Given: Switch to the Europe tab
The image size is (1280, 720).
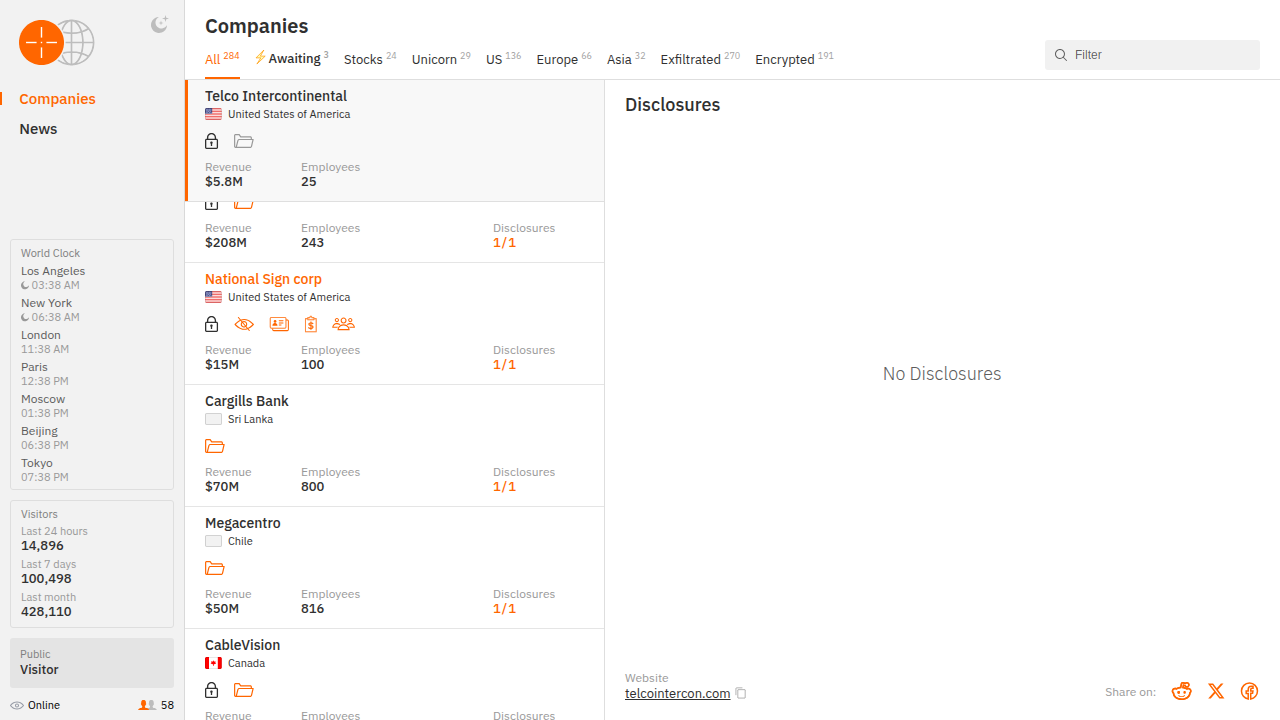Looking at the screenshot, I should (564, 59).
